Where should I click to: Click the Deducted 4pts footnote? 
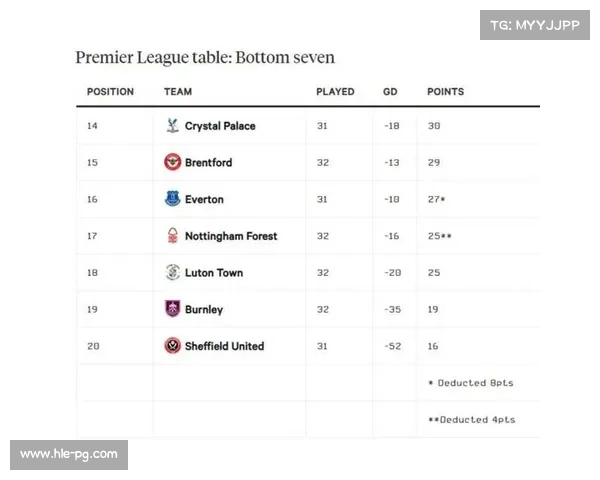click(471, 420)
